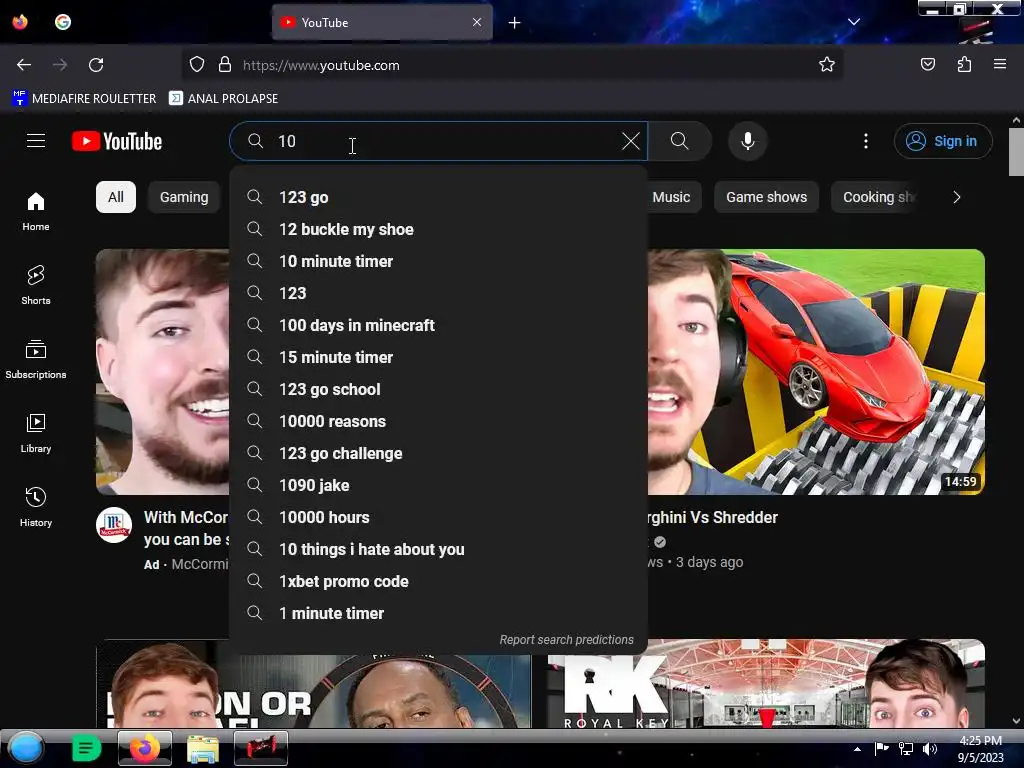1024x768 pixels.
Task: Open the Firefox extensions puzzle icon
Action: click(x=964, y=65)
